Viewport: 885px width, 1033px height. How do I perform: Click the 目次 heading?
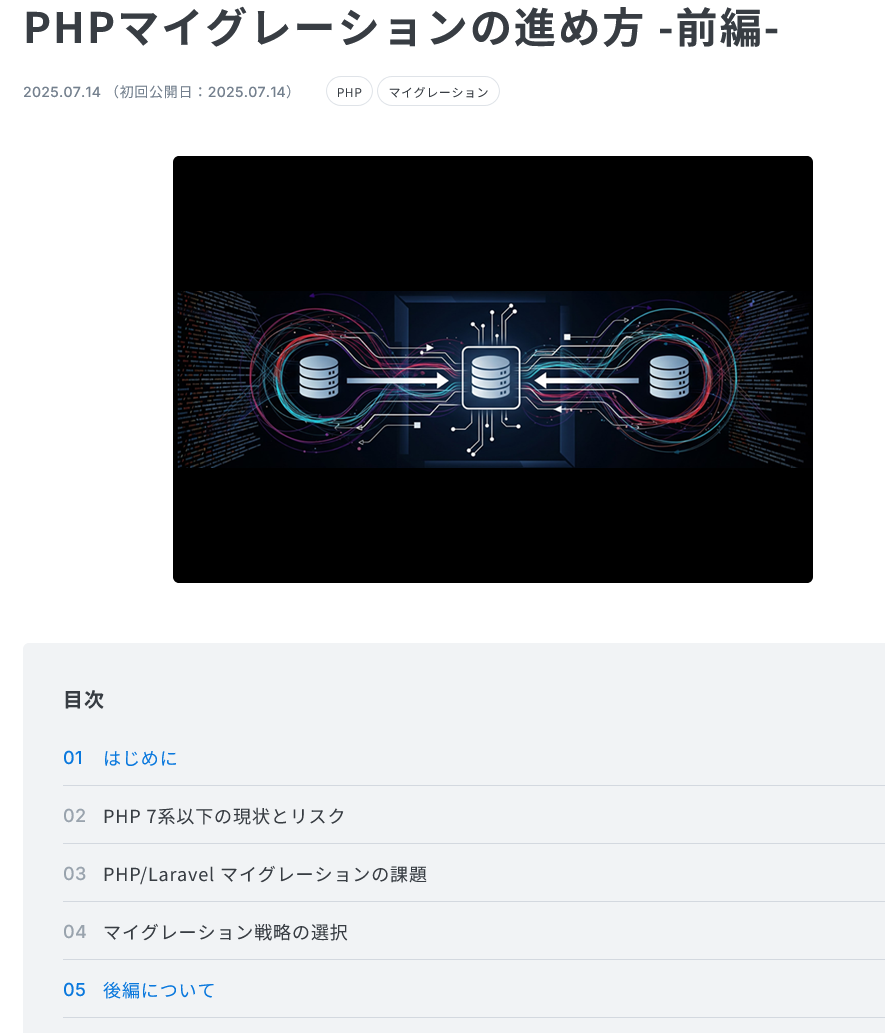tap(84, 699)
